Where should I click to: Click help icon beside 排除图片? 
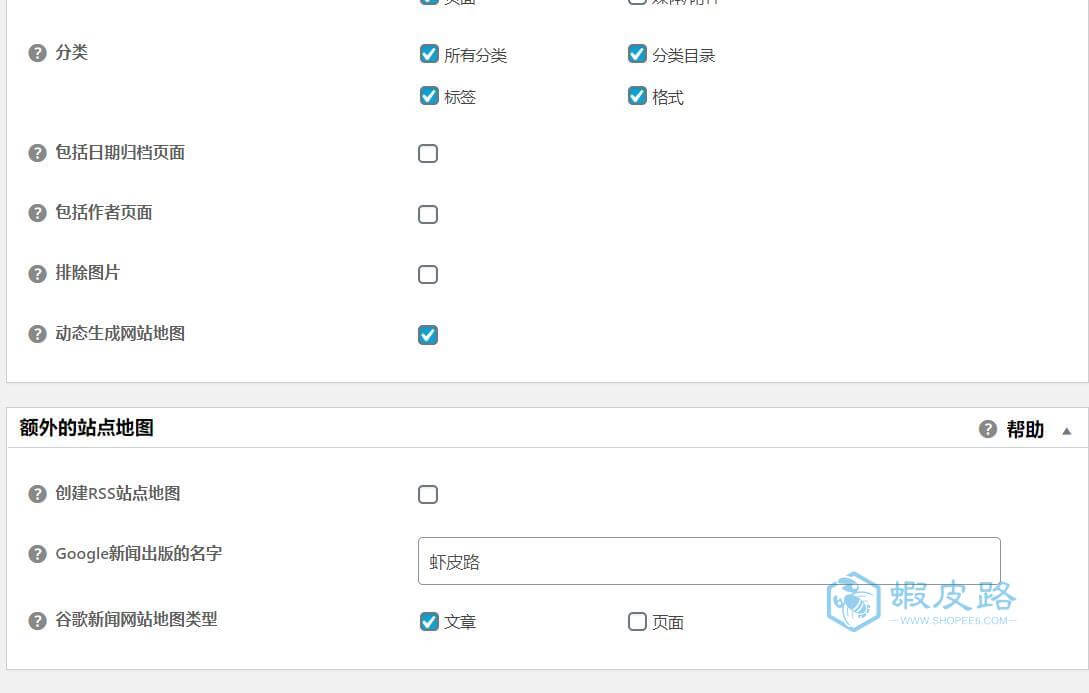tap(37, 274)
